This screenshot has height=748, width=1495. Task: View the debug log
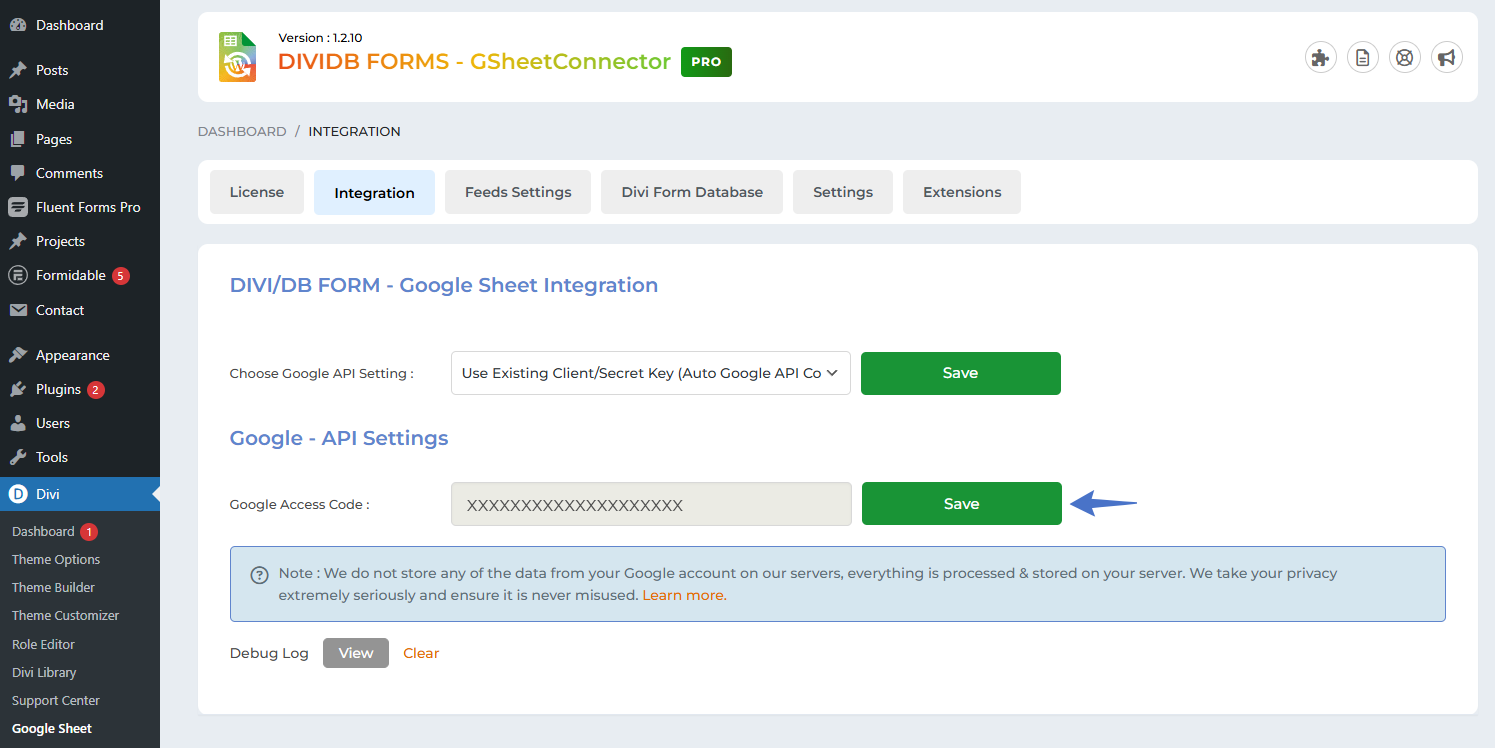[x=355, y=653]
